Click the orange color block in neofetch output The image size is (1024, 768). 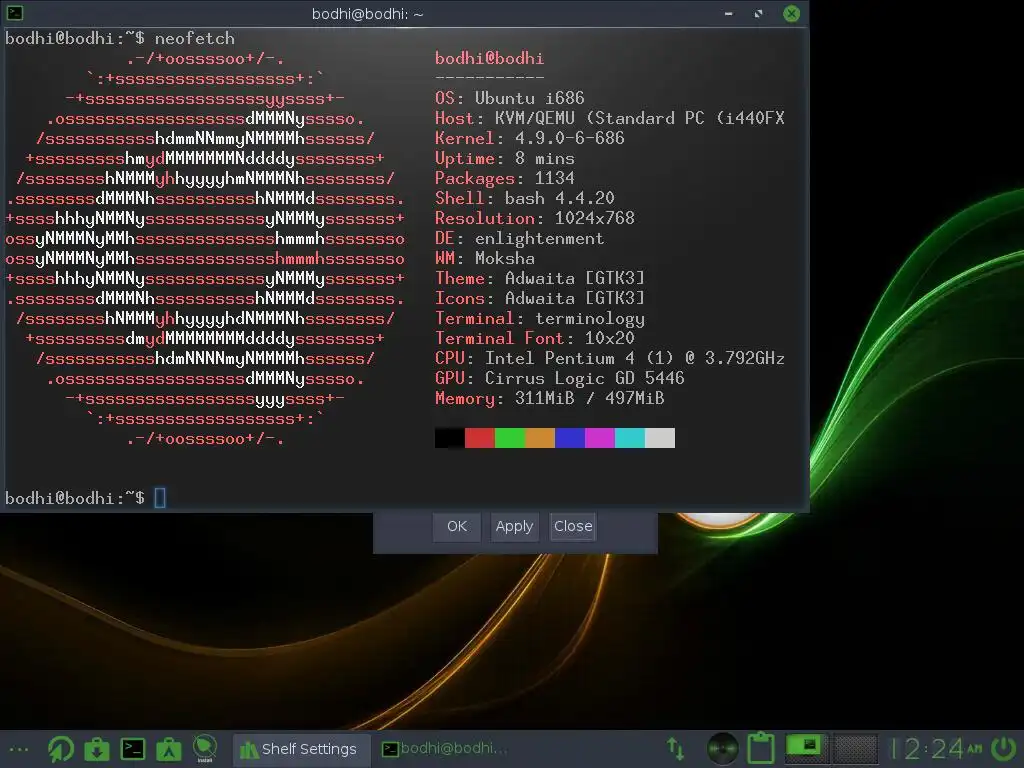pos(539,438)
